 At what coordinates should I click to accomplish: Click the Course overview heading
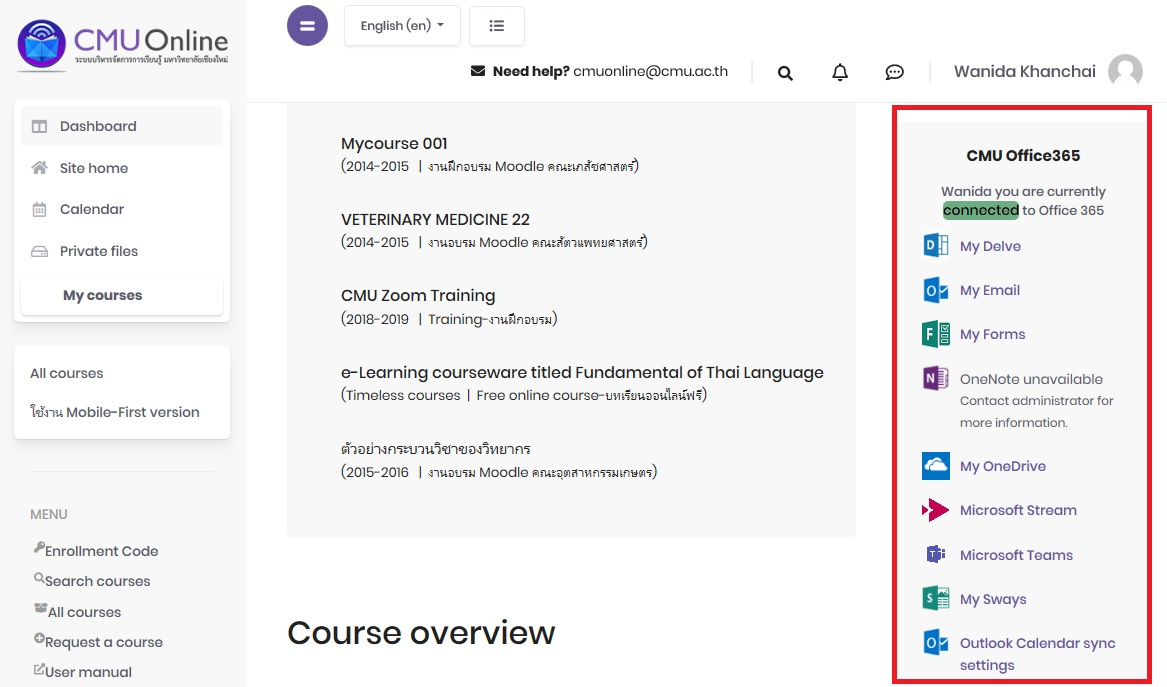[x=421, y=633]
